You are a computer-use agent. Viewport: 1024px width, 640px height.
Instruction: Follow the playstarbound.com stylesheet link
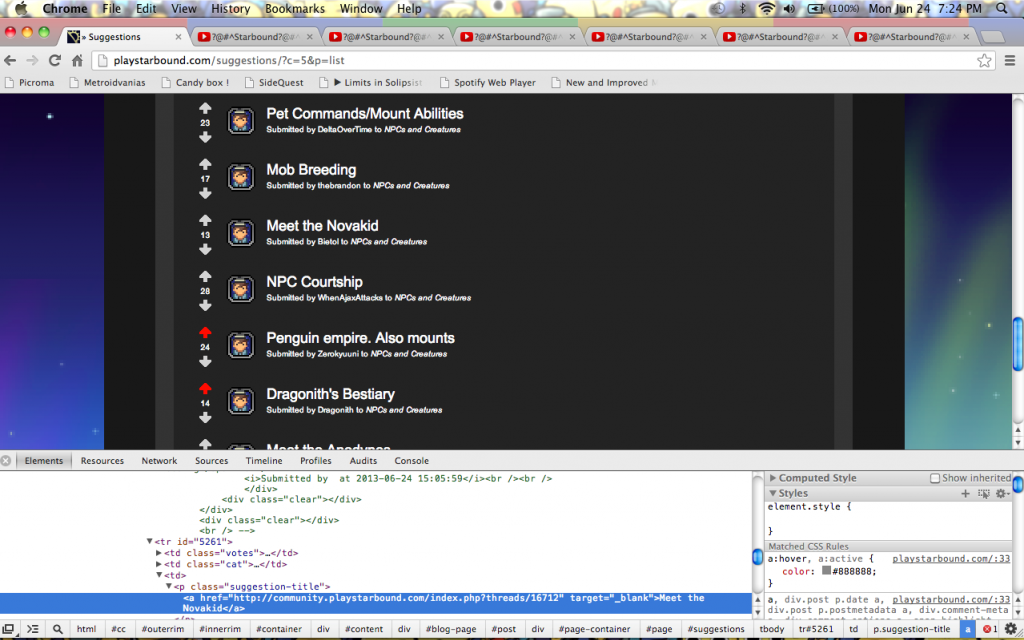click(x=951, y=558)
